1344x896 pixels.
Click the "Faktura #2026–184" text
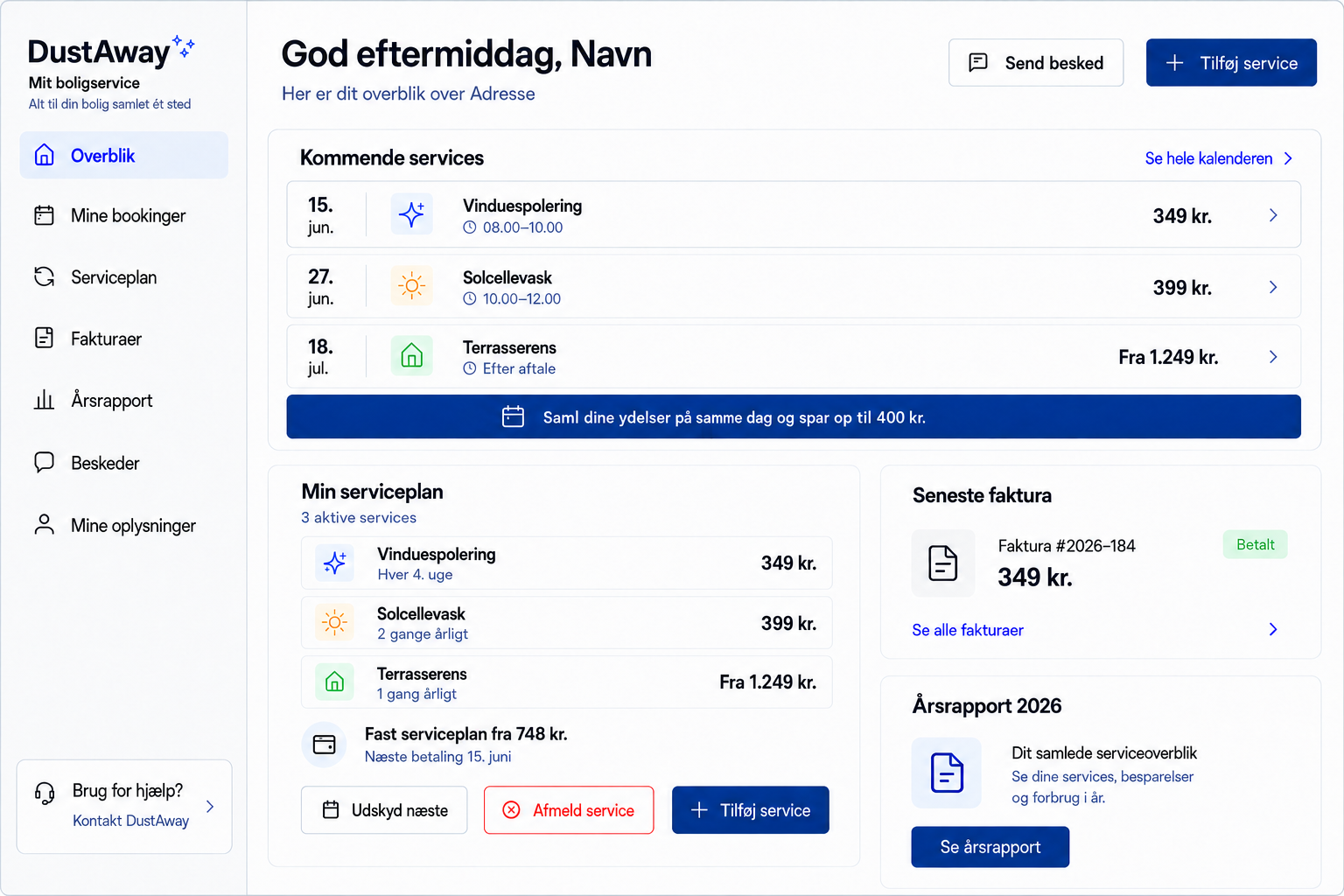coord(1067,545)
